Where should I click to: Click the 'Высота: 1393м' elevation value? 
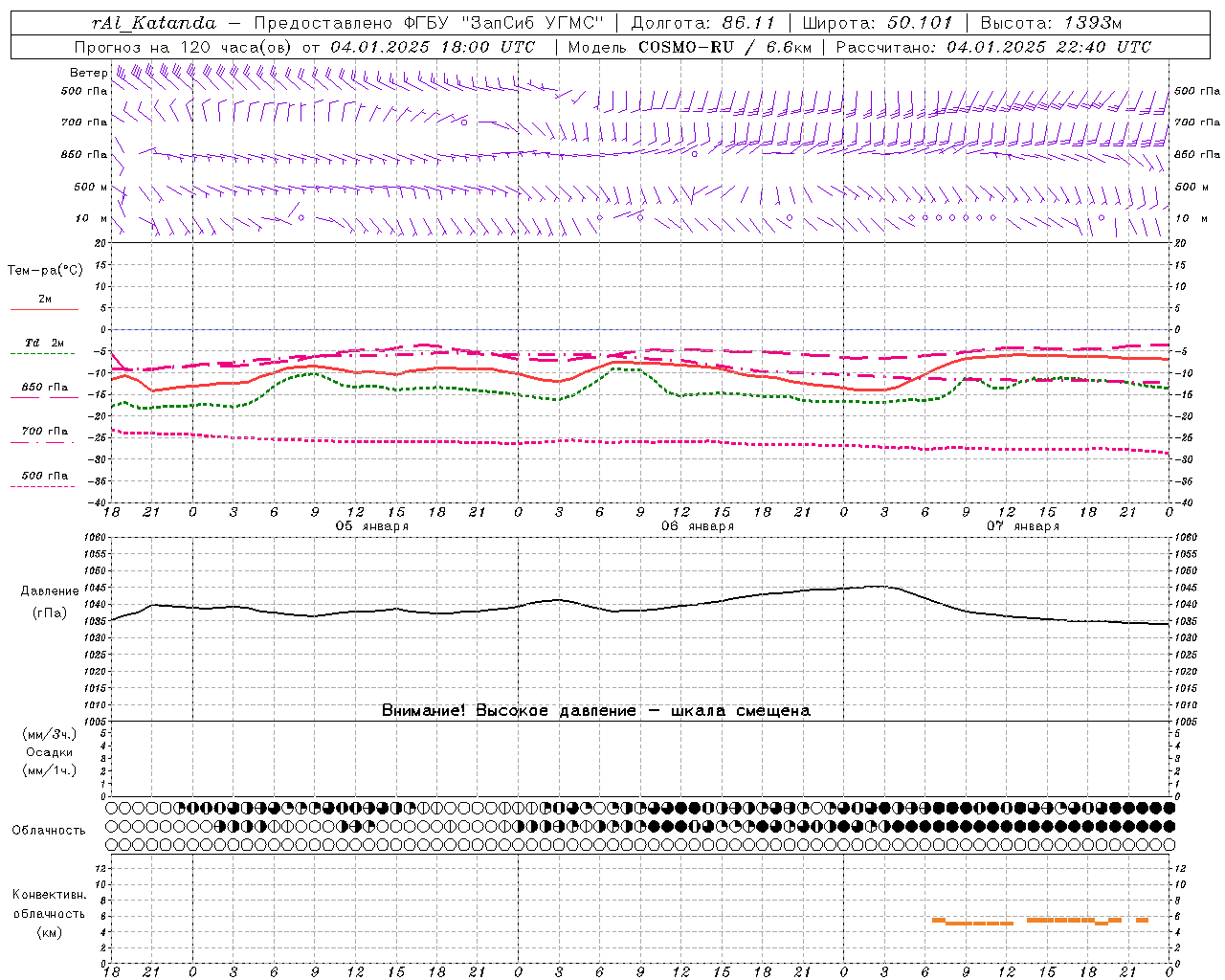1051,23
